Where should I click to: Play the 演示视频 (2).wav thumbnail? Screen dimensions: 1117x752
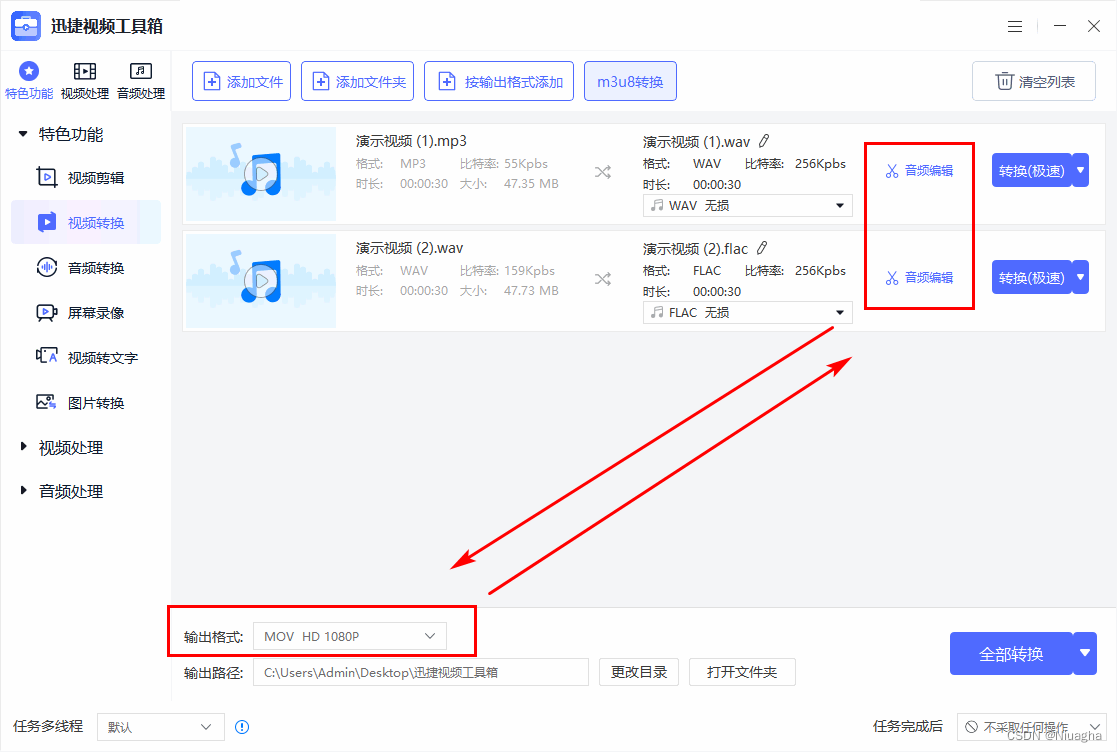261,281
